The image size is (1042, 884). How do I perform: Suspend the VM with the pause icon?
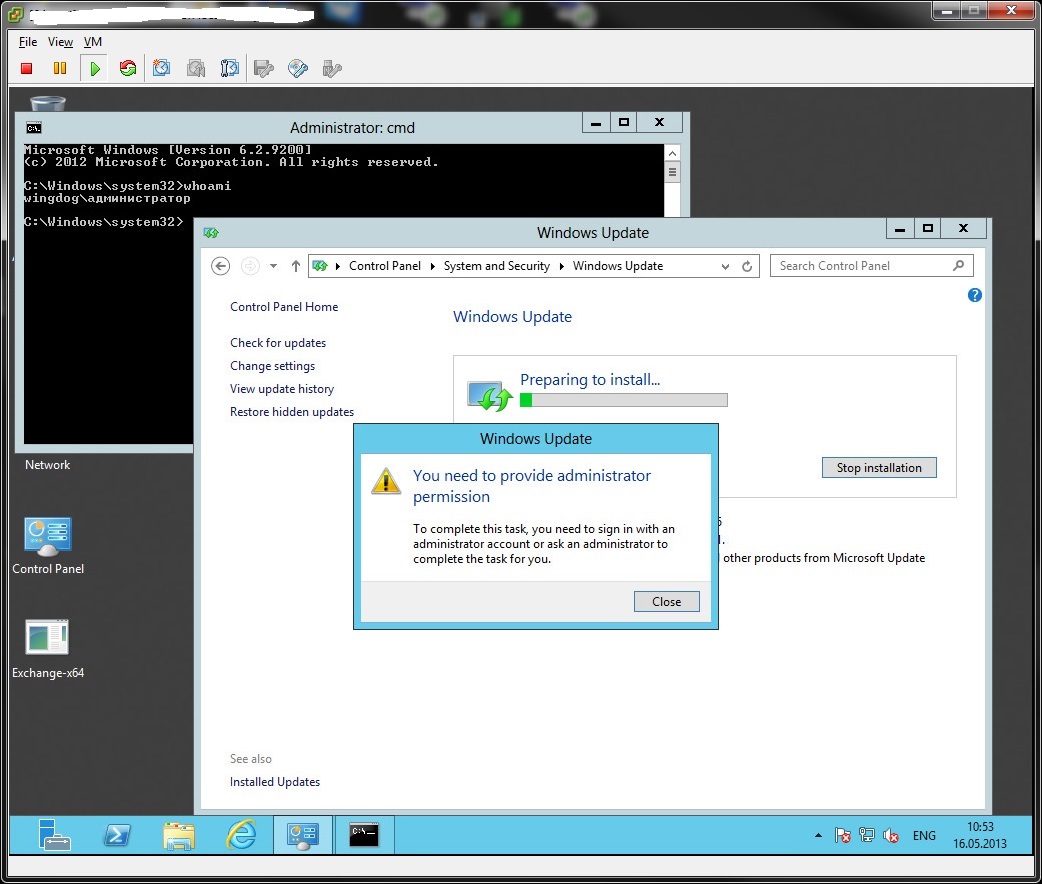click(60, 68)
